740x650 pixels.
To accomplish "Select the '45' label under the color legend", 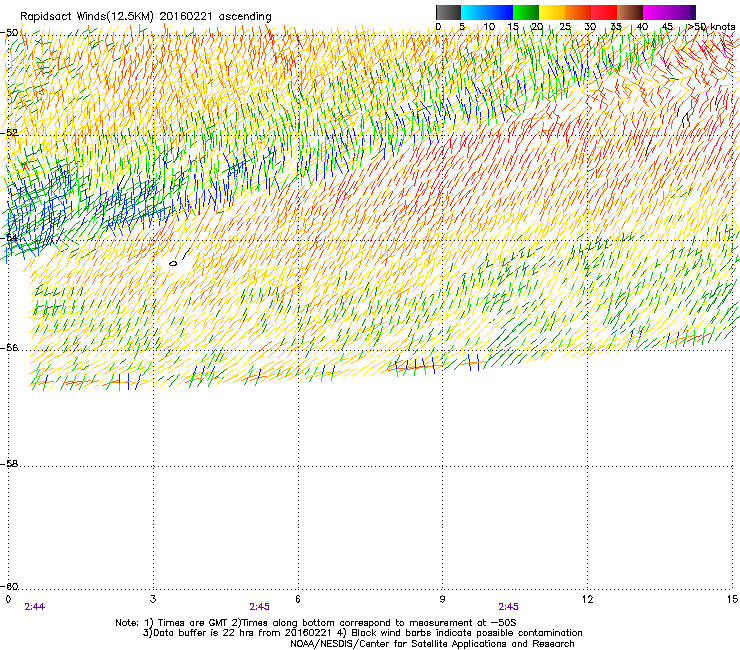I will (x=667, y=27).
